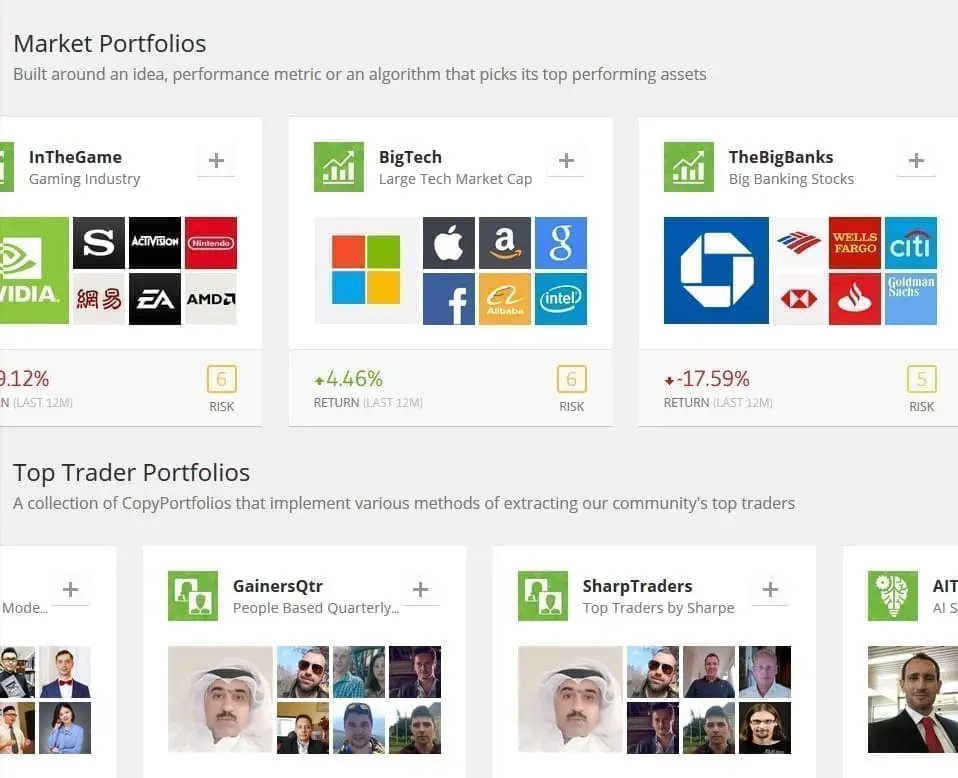Click the Alibaba logo in BigTech
This screenshot has height=778, width=958.
coord(505,299)
